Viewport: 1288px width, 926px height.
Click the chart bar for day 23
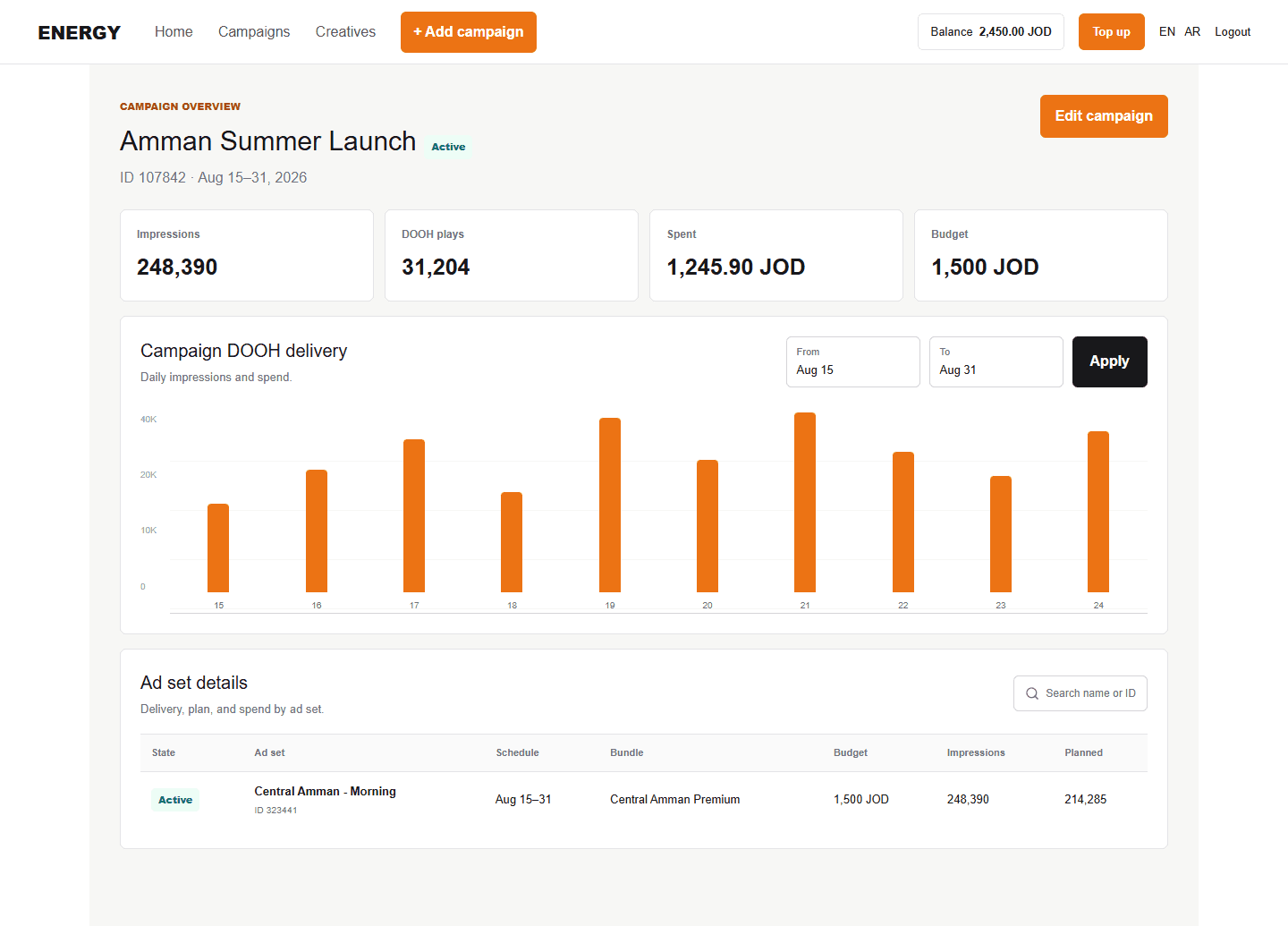tap(1001, 534)
